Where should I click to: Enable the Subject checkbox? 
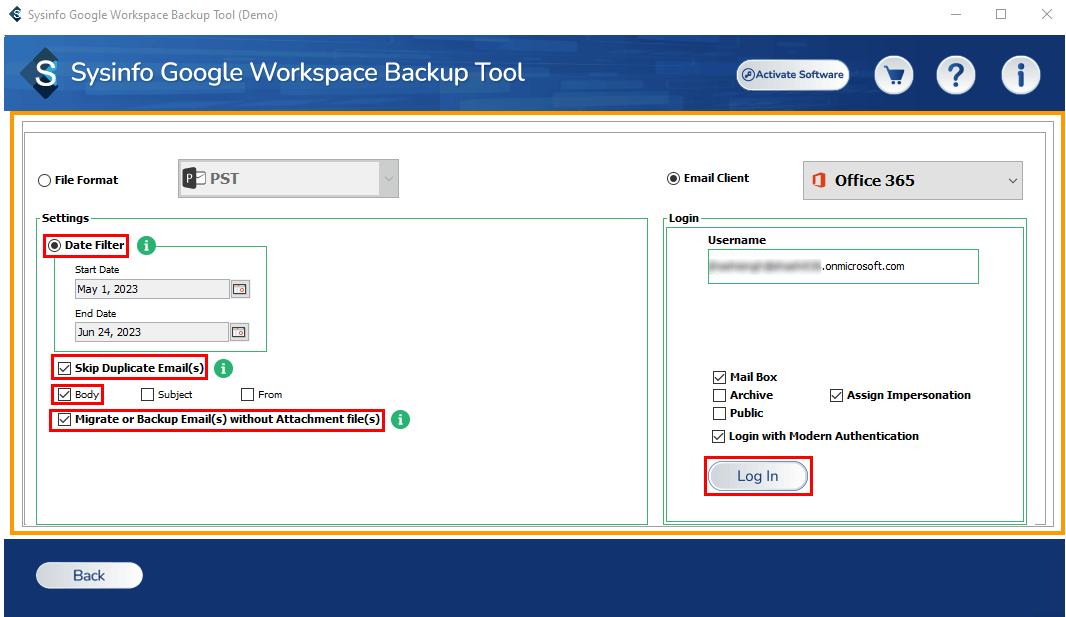pyautogui.click(x=148, y=395)
